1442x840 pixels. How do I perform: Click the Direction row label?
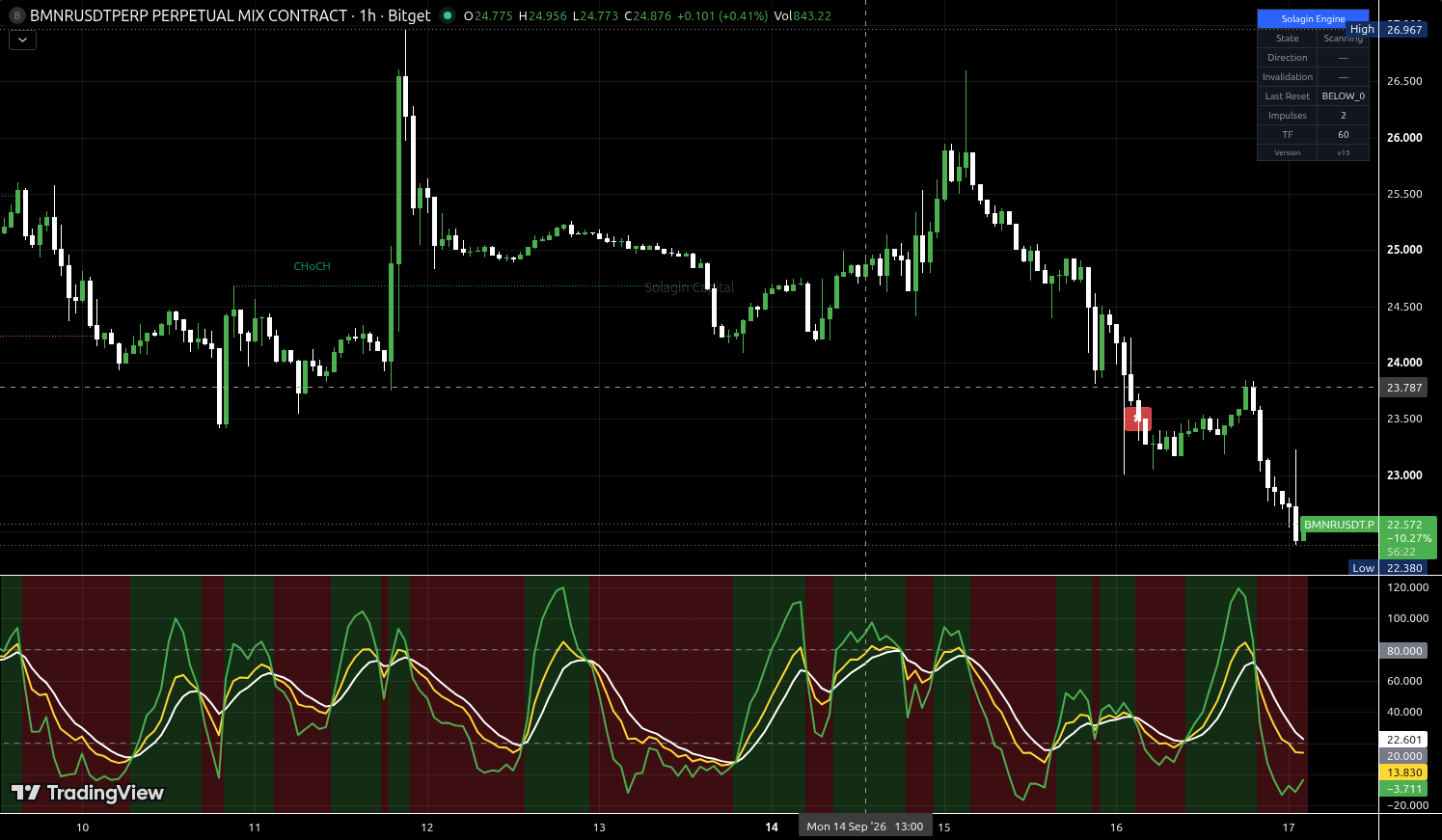pyautogui.click(x=1288, y=58)
